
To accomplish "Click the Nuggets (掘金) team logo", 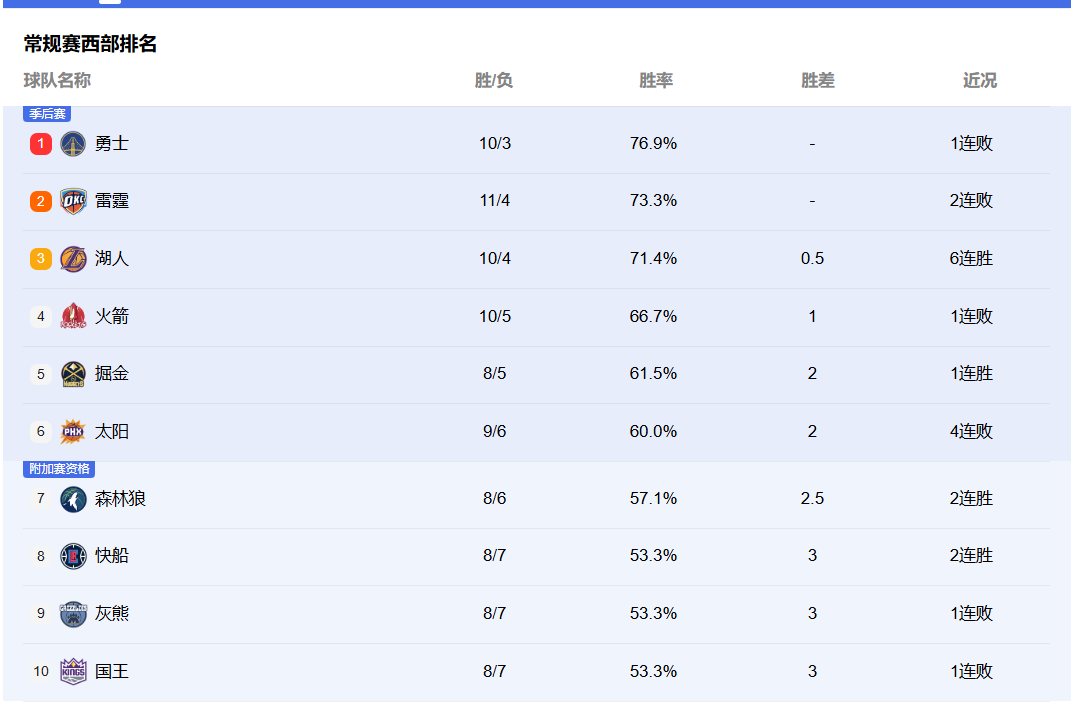I will coord(73,374).
